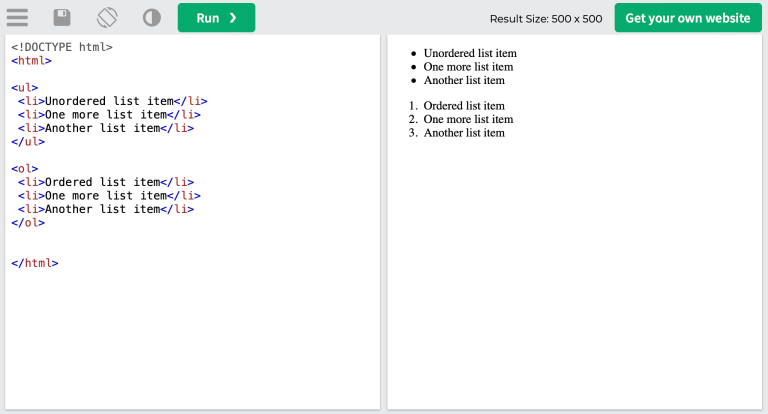
Task: Click third numbered 'Another list item' in result
Action: click(463, 132)
